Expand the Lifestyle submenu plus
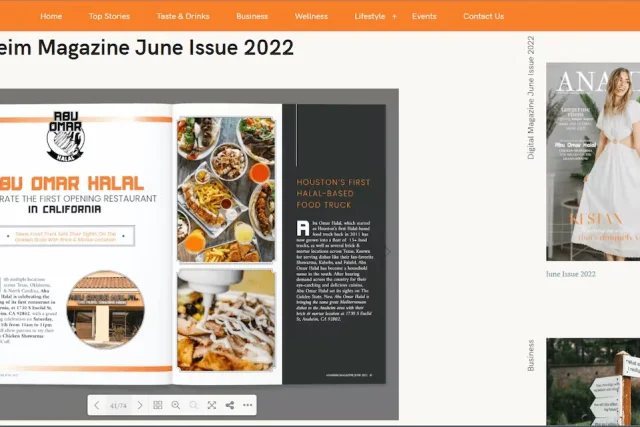Image resolution: width=640 pixels, height=427 pixels. (x=394, y=16)
